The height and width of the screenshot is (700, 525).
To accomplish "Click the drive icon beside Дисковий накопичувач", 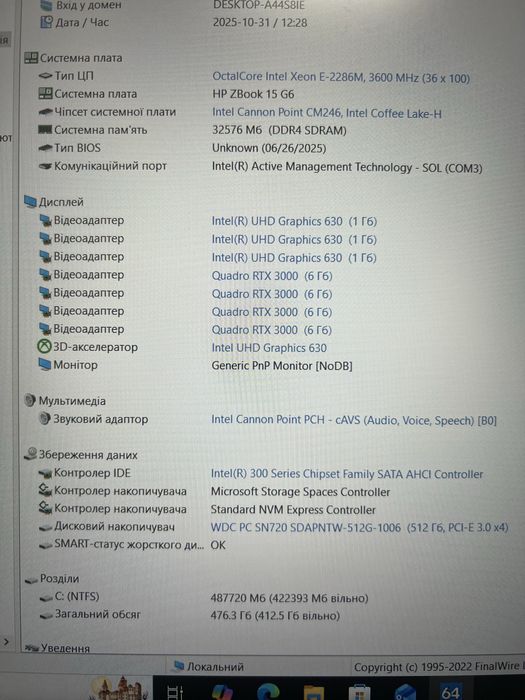I will click(46, 528).
